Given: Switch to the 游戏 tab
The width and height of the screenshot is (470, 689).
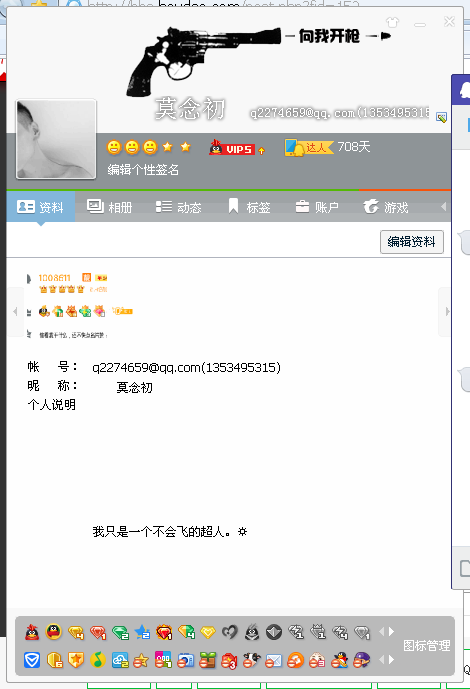Looking at the screenshot, I should coord(386,207).
